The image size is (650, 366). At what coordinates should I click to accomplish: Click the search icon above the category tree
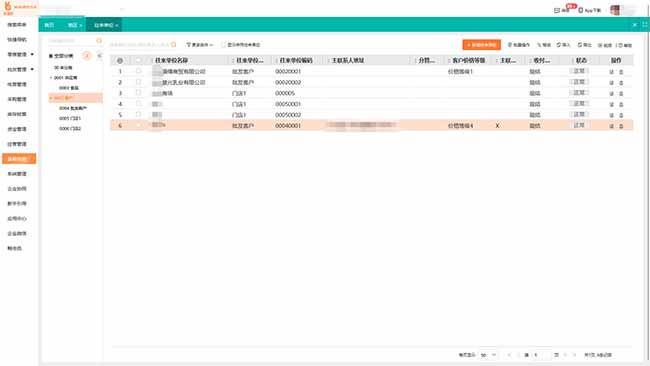click(99, 41)
